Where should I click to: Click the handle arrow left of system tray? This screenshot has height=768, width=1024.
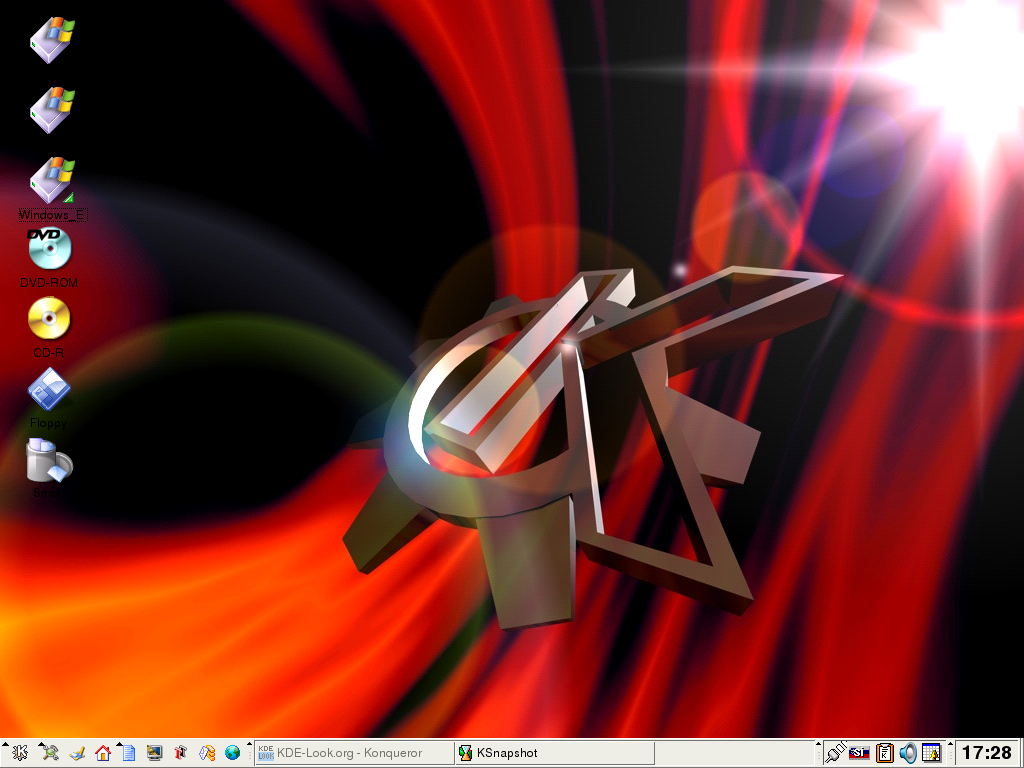pos(818,744)
